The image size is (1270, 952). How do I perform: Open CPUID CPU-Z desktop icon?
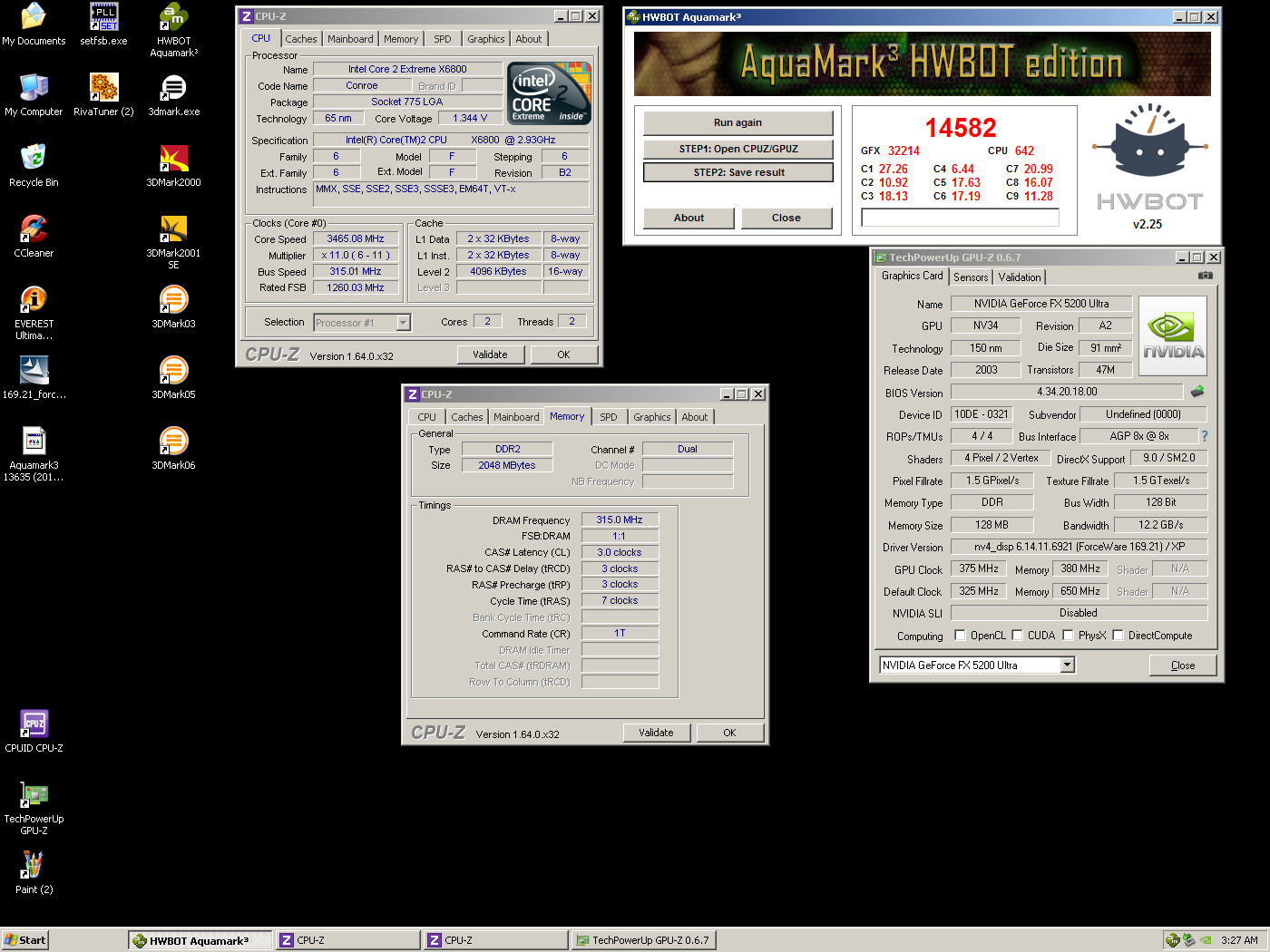[x=34, y=733]
